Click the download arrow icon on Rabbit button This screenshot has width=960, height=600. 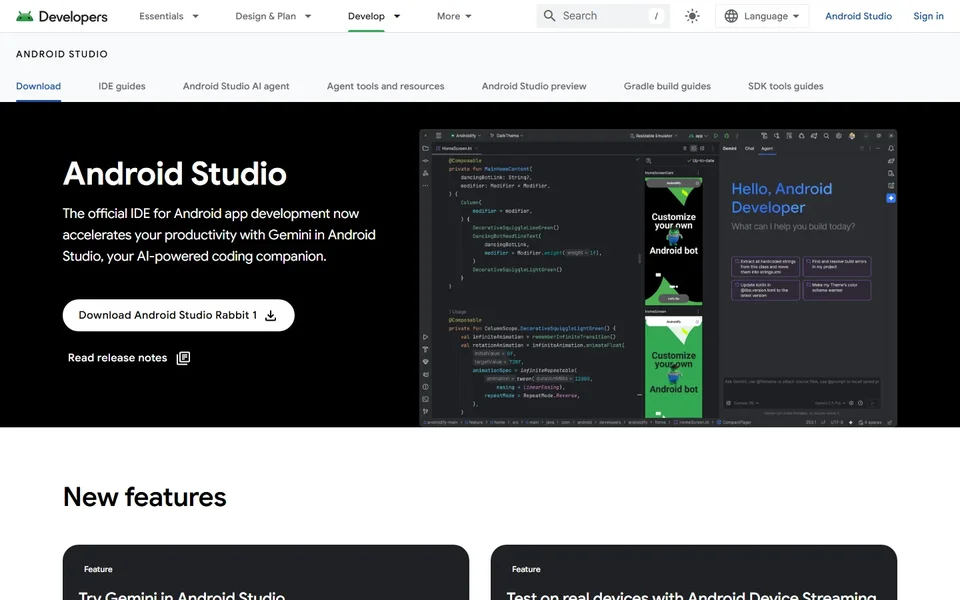[271, 315]
